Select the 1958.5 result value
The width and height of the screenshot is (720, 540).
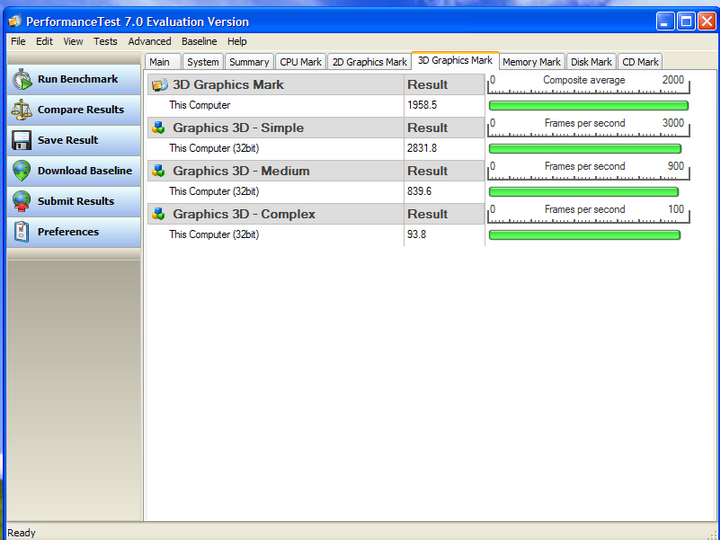[422, 105]
